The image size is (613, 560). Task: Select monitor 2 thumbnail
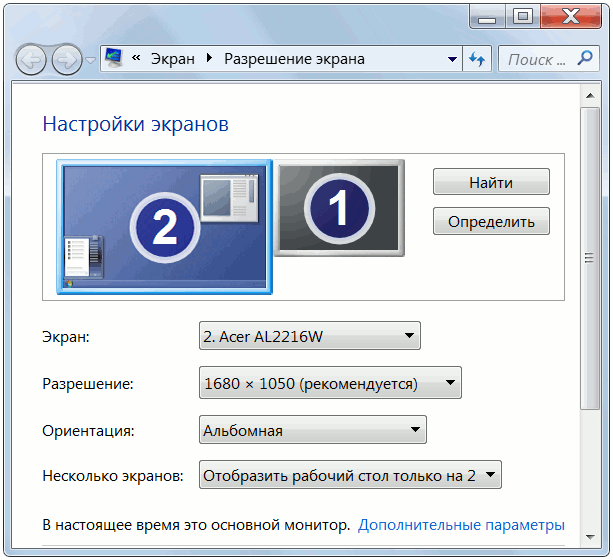point(165,227)
